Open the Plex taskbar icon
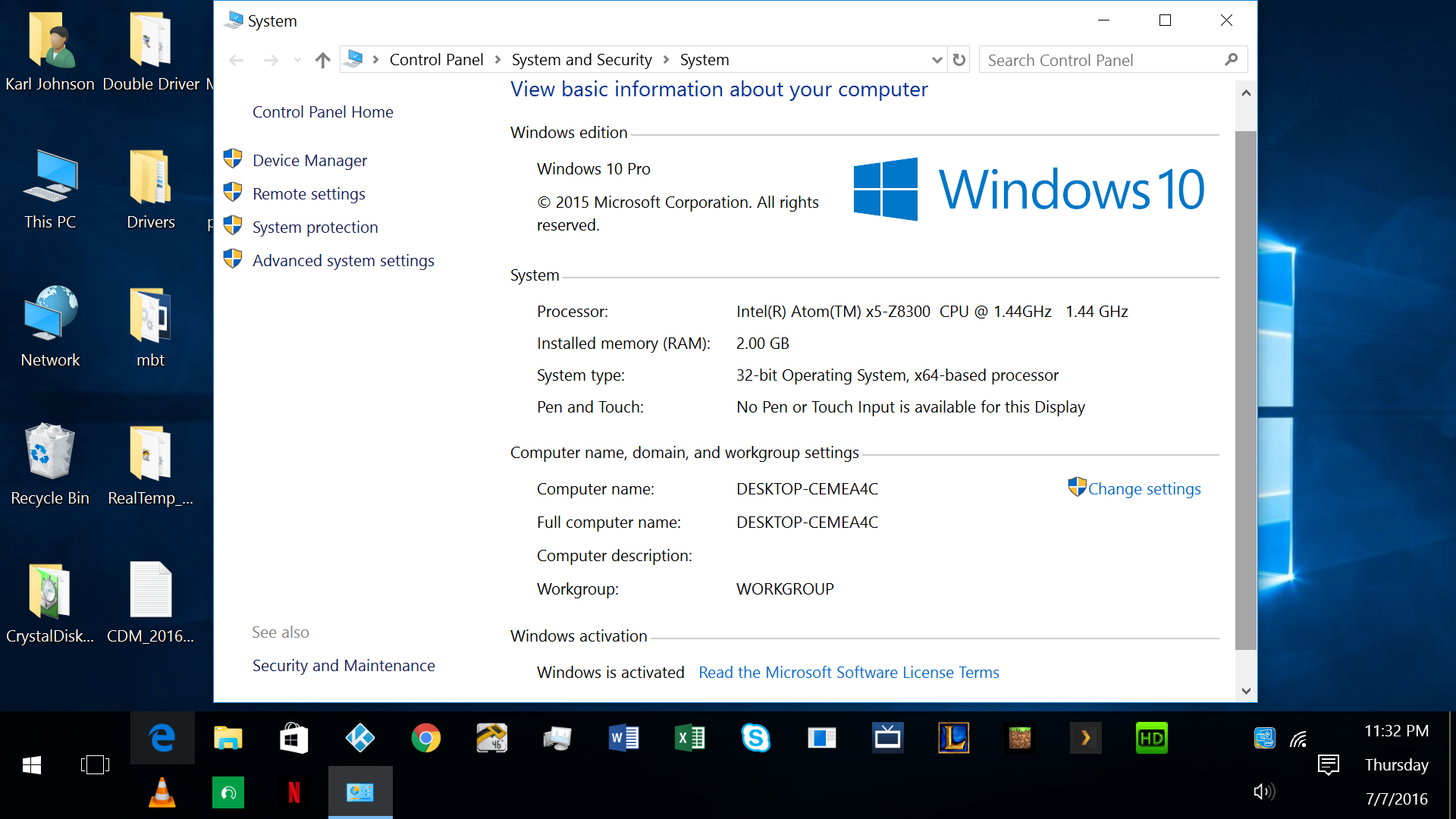Screen dimensions: 1456x819 click(x=1086, y=738)
